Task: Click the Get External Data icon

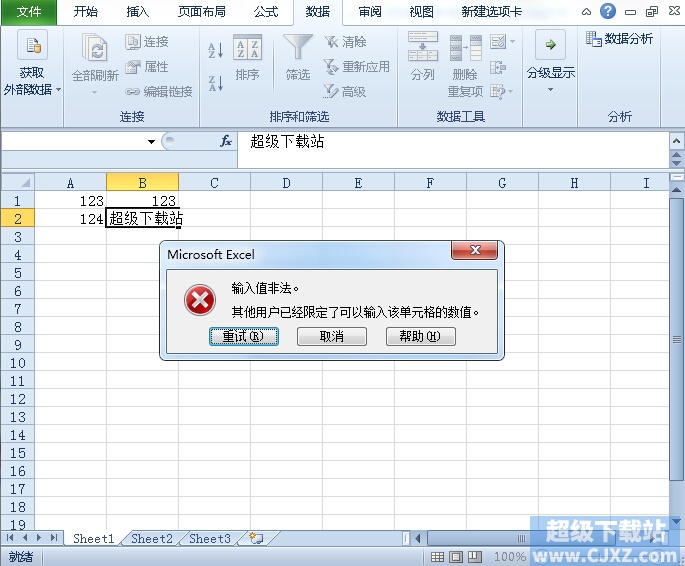Action: click(32, 46)
